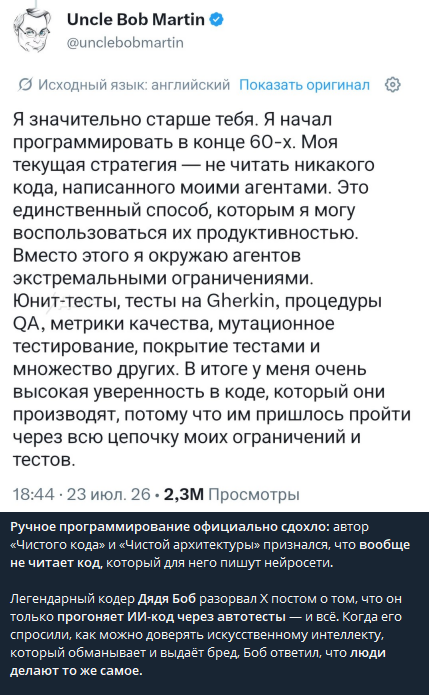429x695 pixels.
Task: Click the 18:44 · 23 июл. 26 timestamp
Action: pos(82,494)
